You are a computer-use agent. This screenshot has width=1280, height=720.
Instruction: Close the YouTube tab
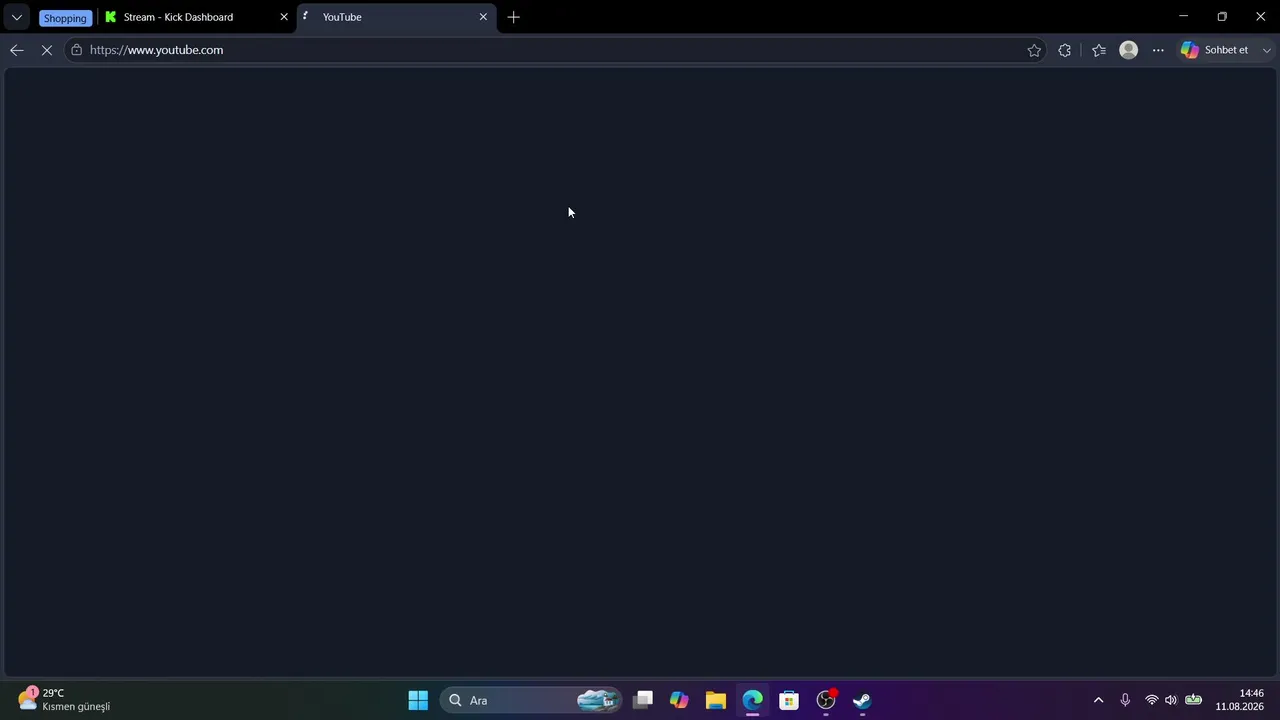pyautogui.click(x=483, y=17)
